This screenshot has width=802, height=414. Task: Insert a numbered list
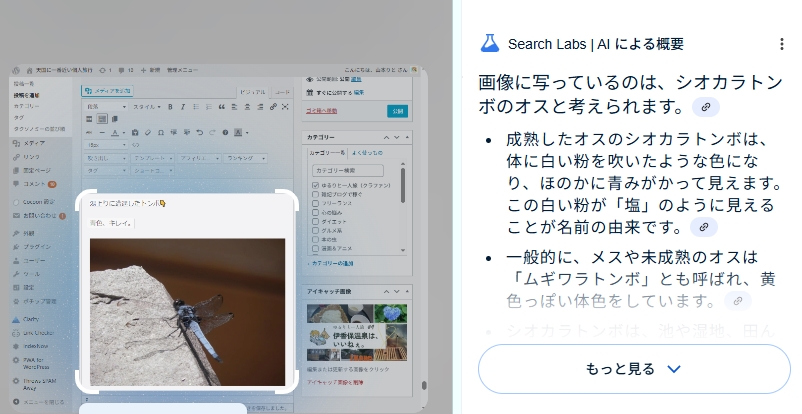209,107
